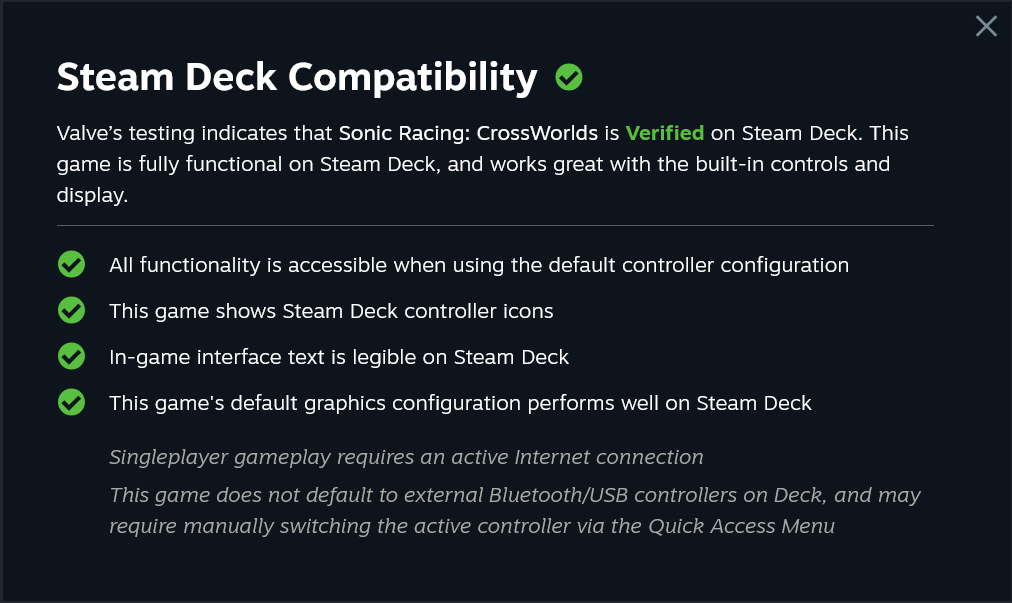Image resolution: width=1012 pixels, height=603 pixels.
Task: Click the checkmark icon beside interface text legibility
Action: click(x=71, y=357)
